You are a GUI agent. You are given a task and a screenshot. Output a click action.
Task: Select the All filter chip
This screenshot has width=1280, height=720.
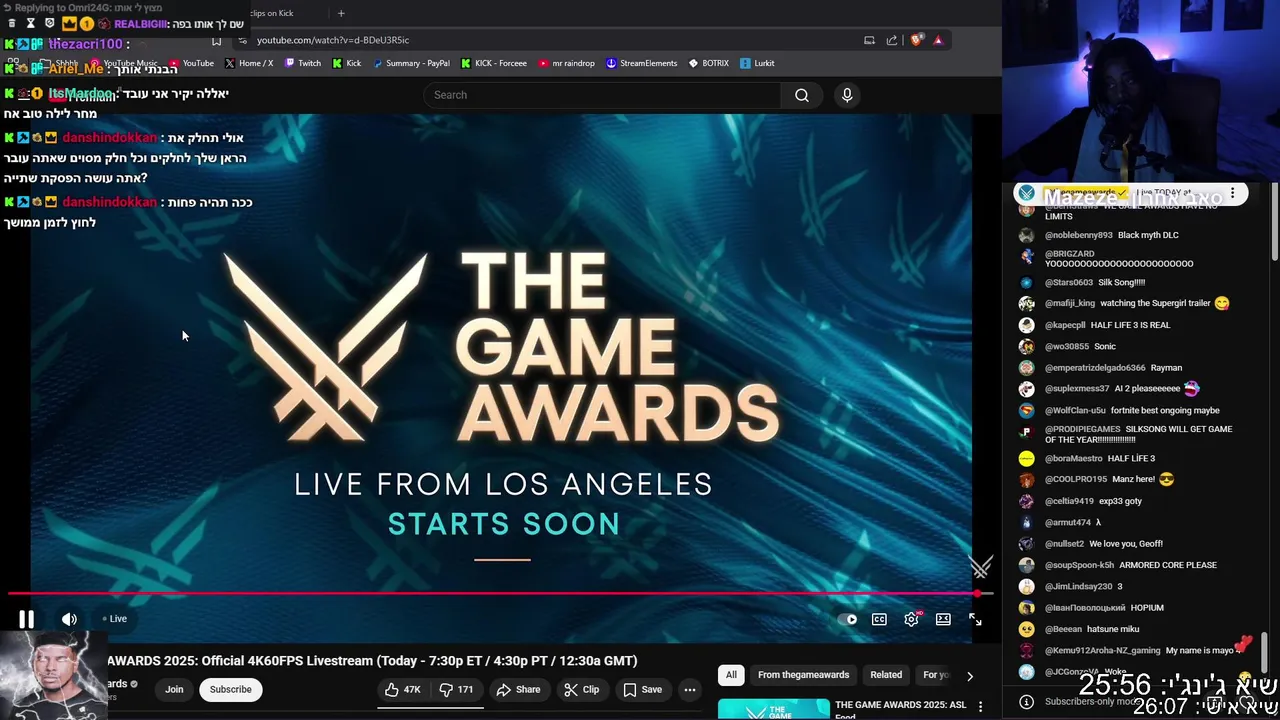coord(731,675)
